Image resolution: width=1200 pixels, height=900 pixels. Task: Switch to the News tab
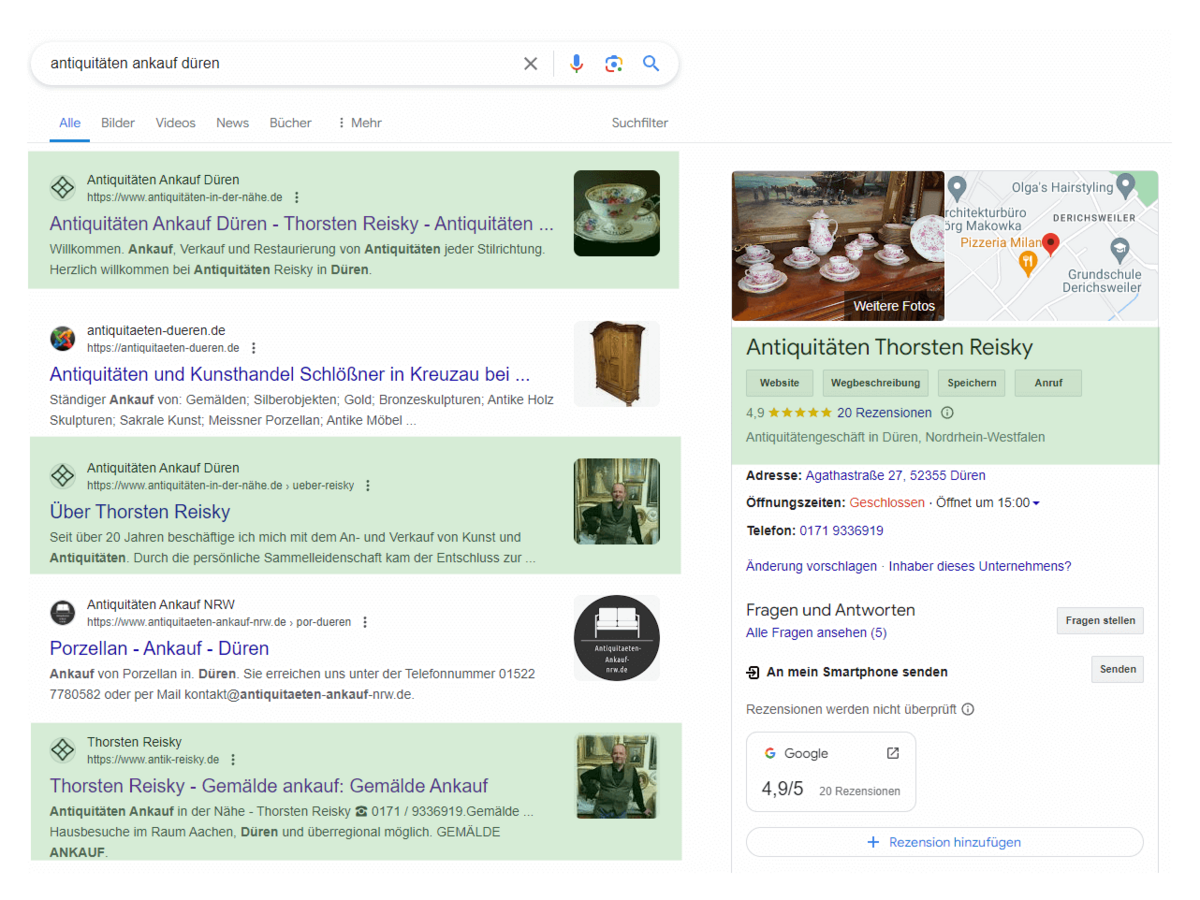[x=232, y=123]
